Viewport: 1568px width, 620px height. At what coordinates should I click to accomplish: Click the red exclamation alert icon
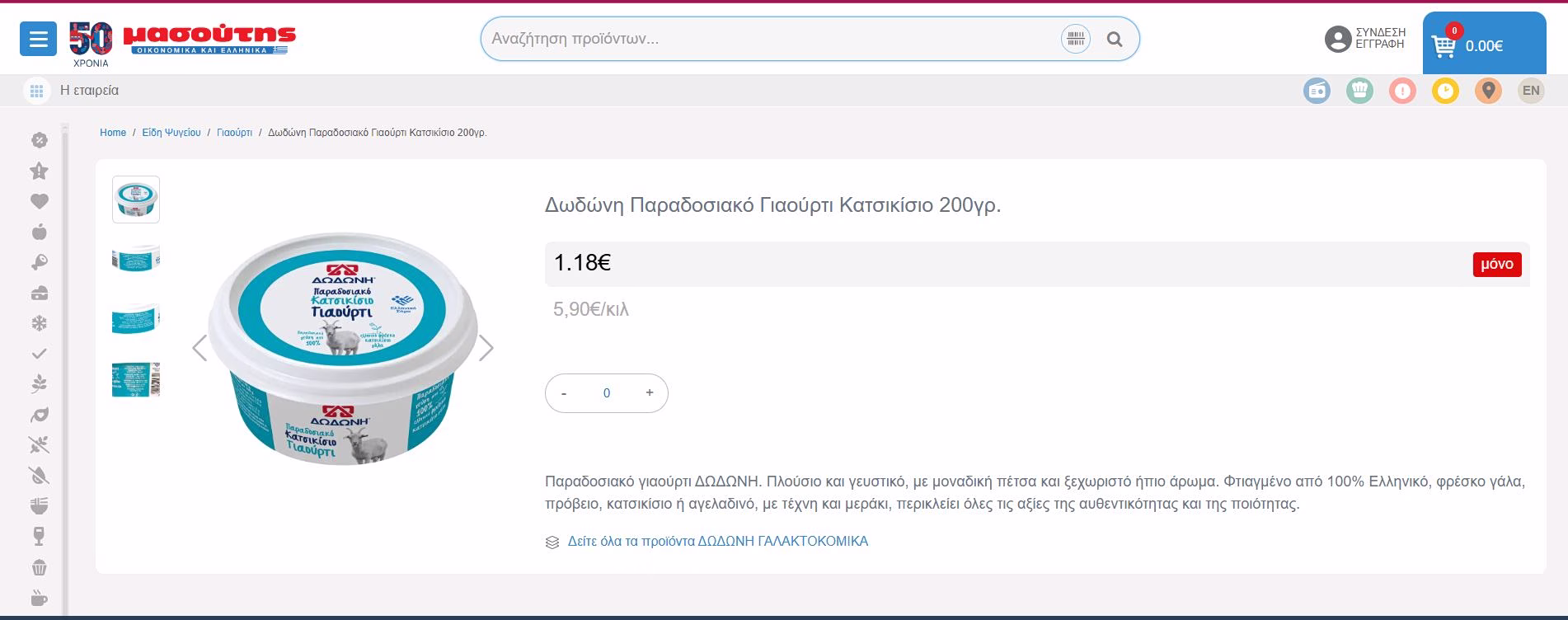pyautogui.click(x=1402, y=91)
